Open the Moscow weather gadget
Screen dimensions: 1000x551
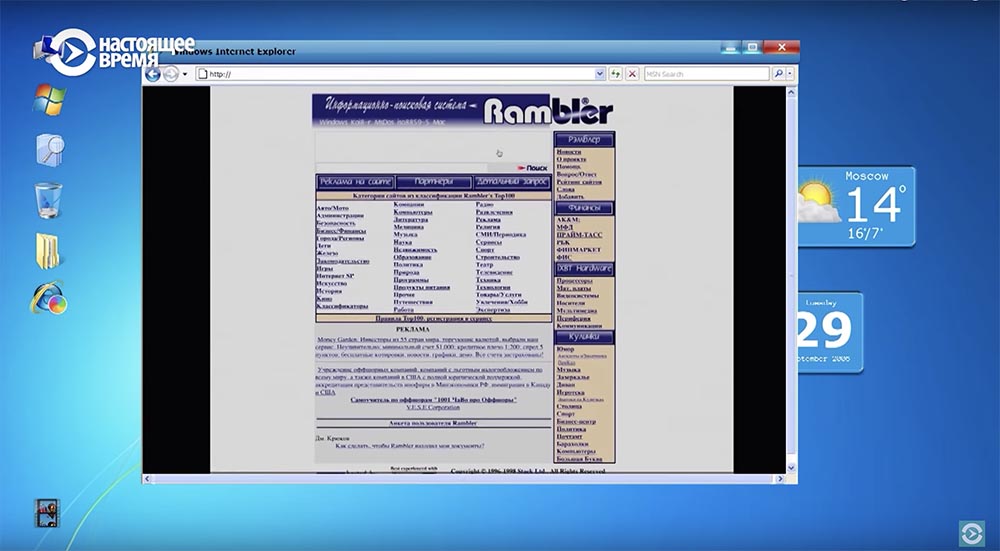click(x=856, y=206)
